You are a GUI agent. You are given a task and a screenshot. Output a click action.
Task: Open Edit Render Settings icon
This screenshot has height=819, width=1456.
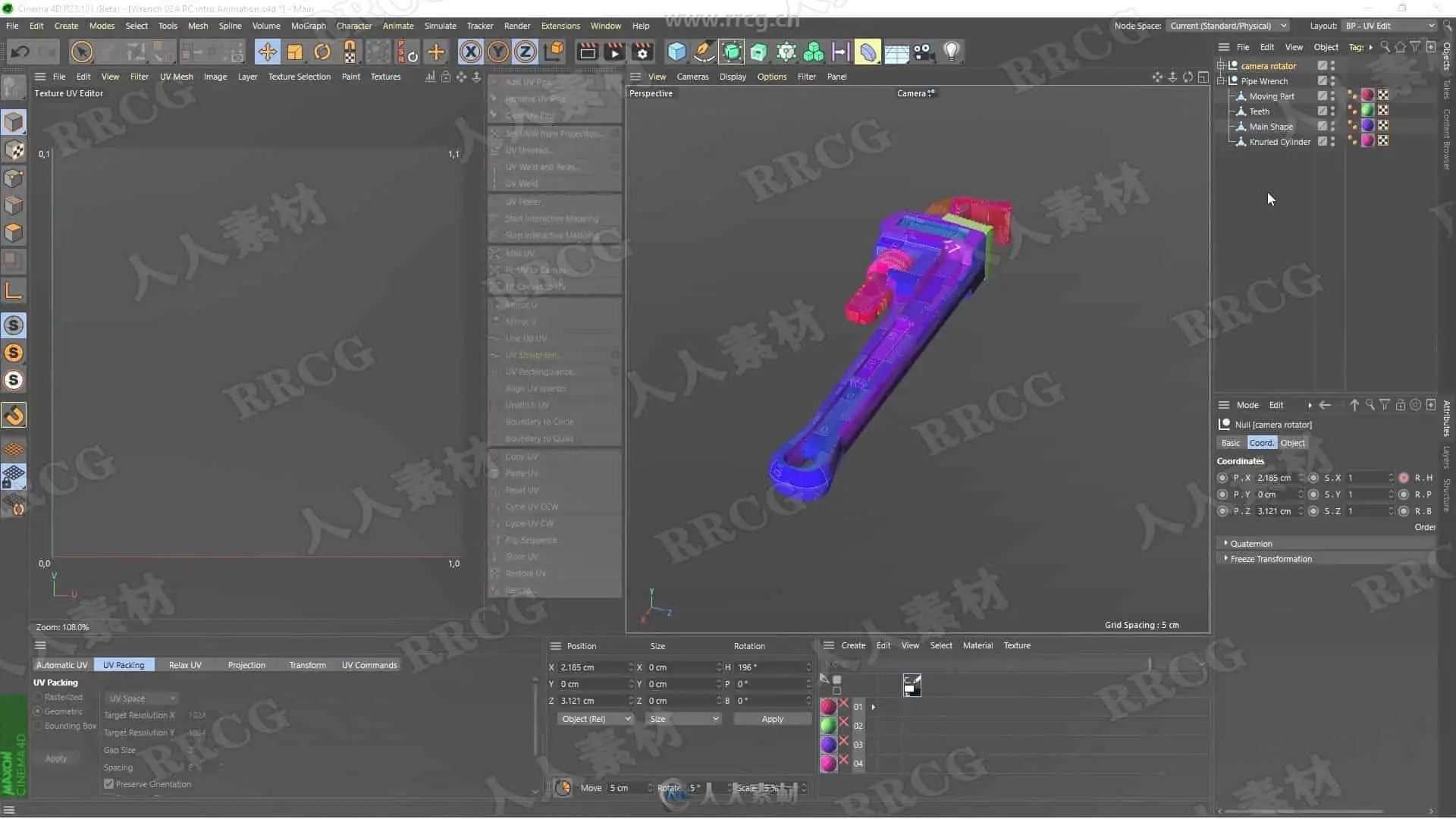642,52
